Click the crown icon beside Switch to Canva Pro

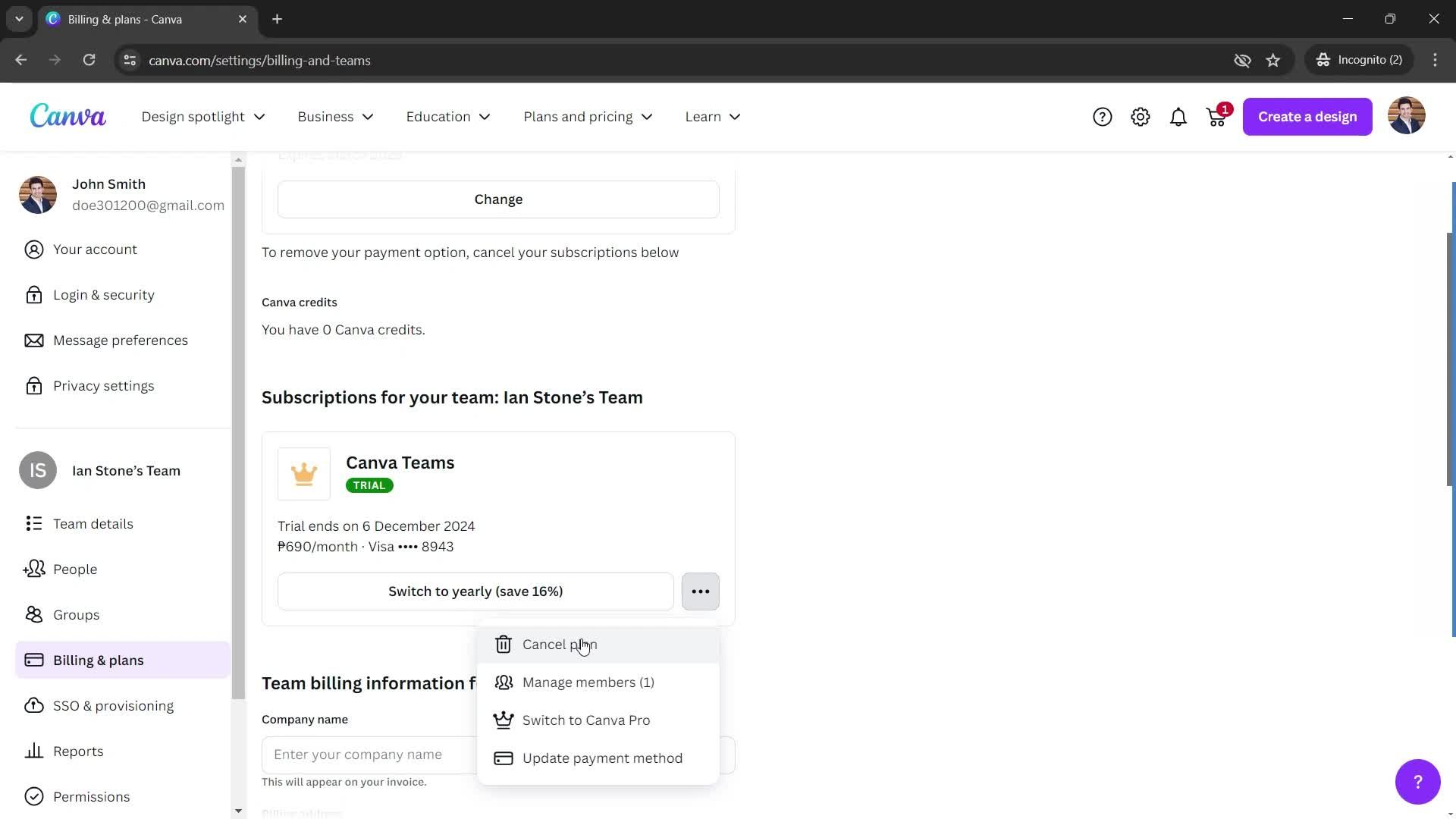point(503,720)
